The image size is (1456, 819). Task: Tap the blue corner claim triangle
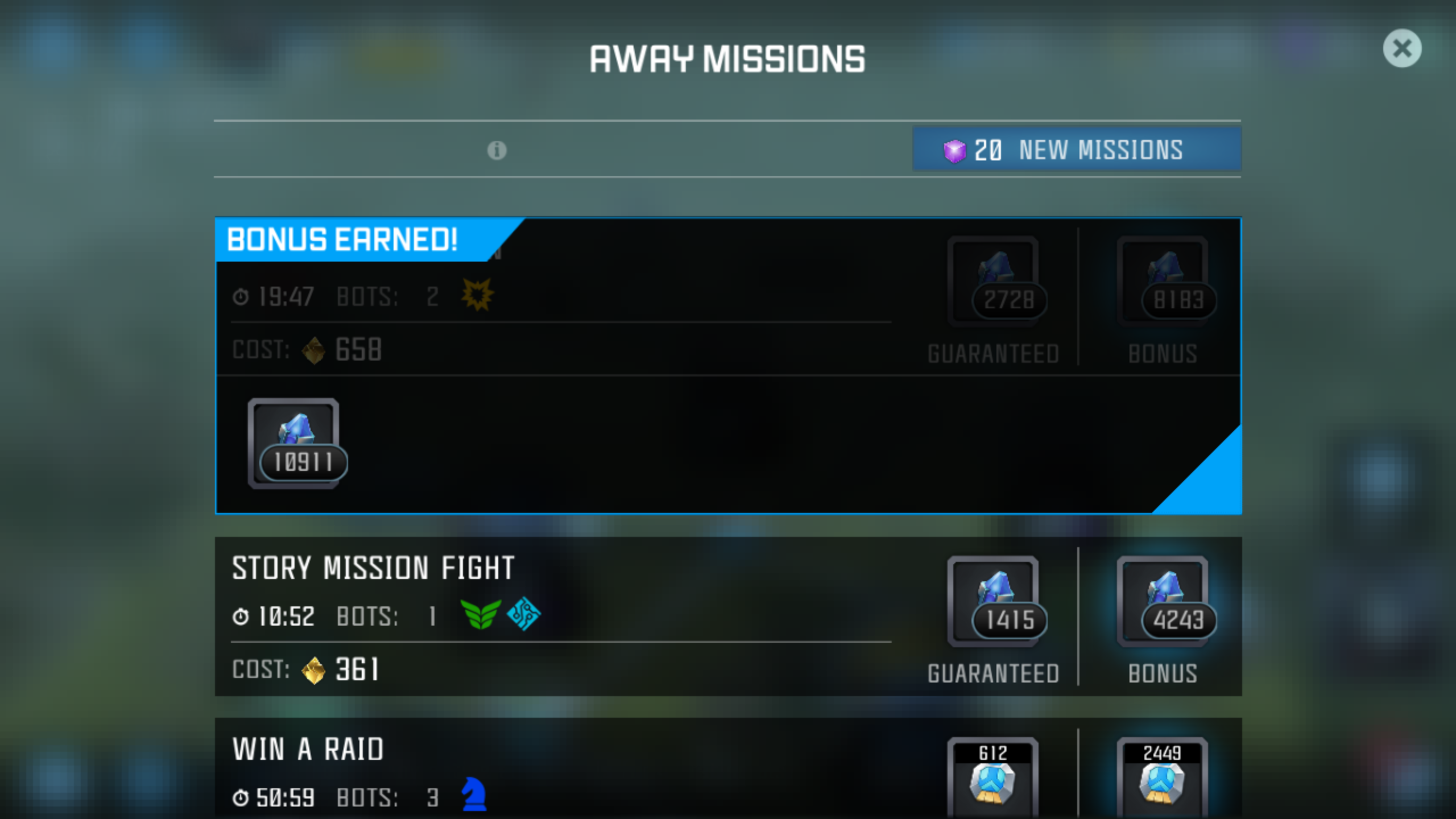pyautogui.click(x=1211, y=483)
